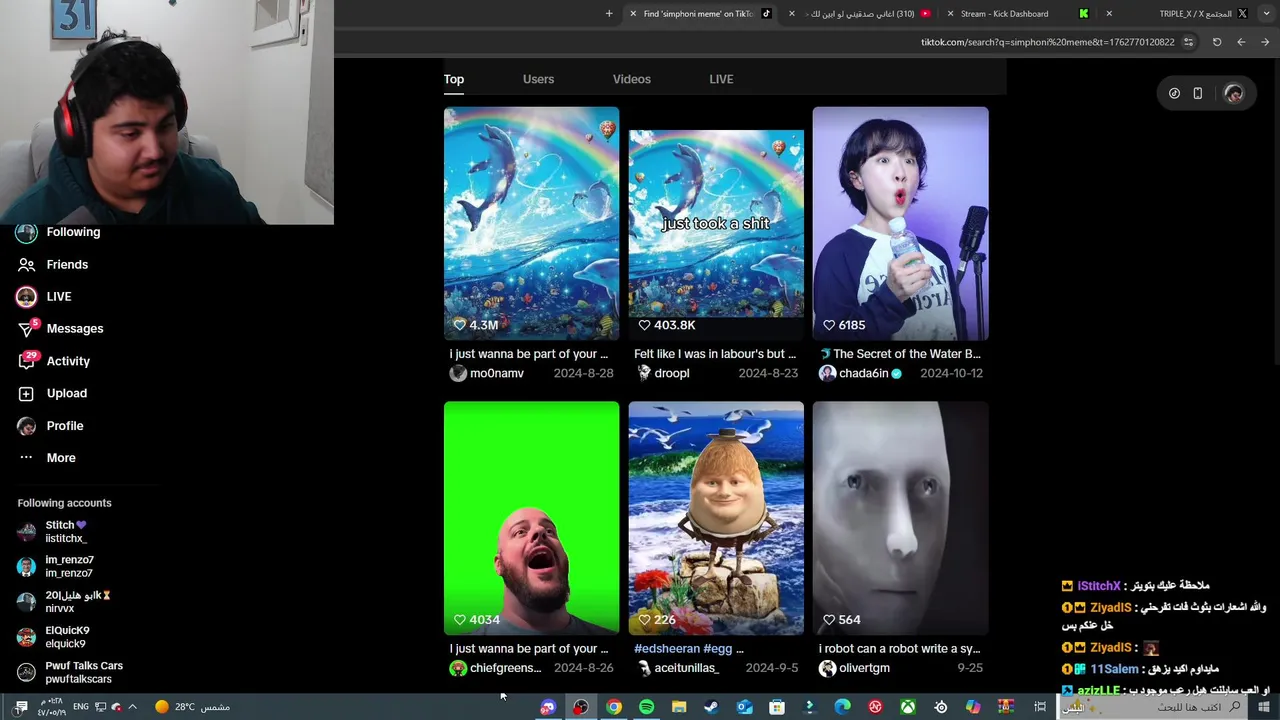
Task: Open Spotify from the taskbar
Action: [646, 707]
